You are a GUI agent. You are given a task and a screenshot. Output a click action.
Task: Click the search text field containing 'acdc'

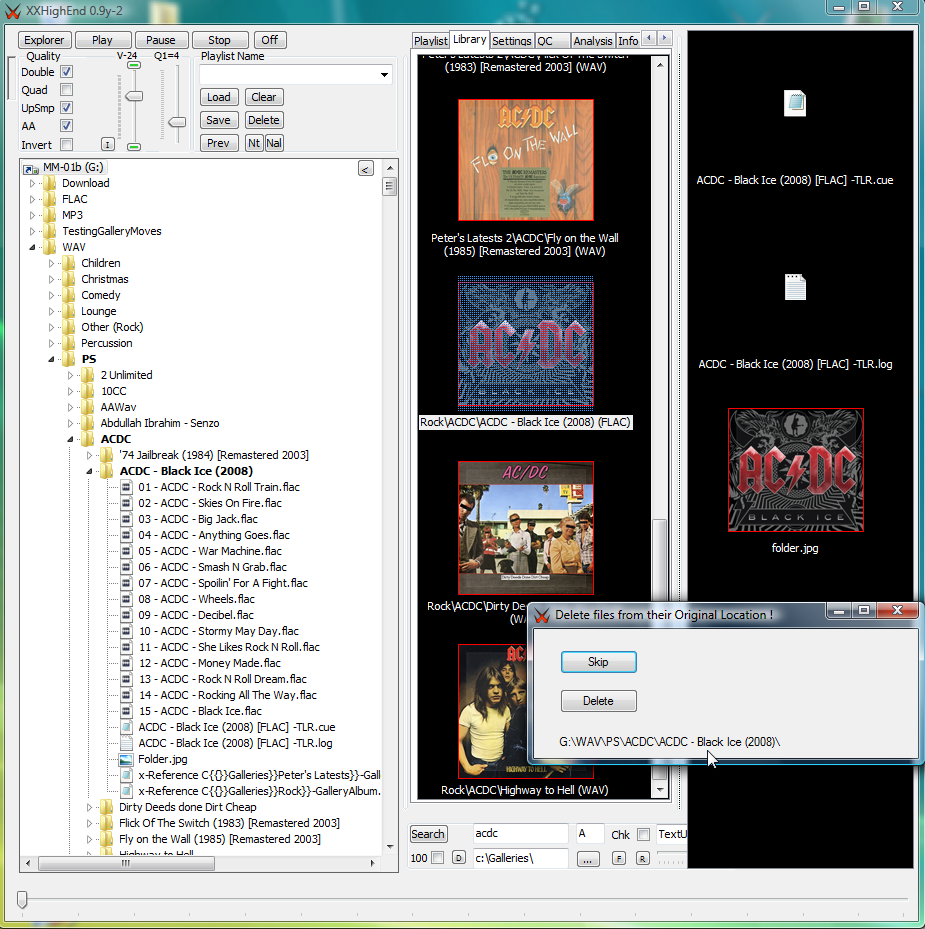click(x=520, y=834)
